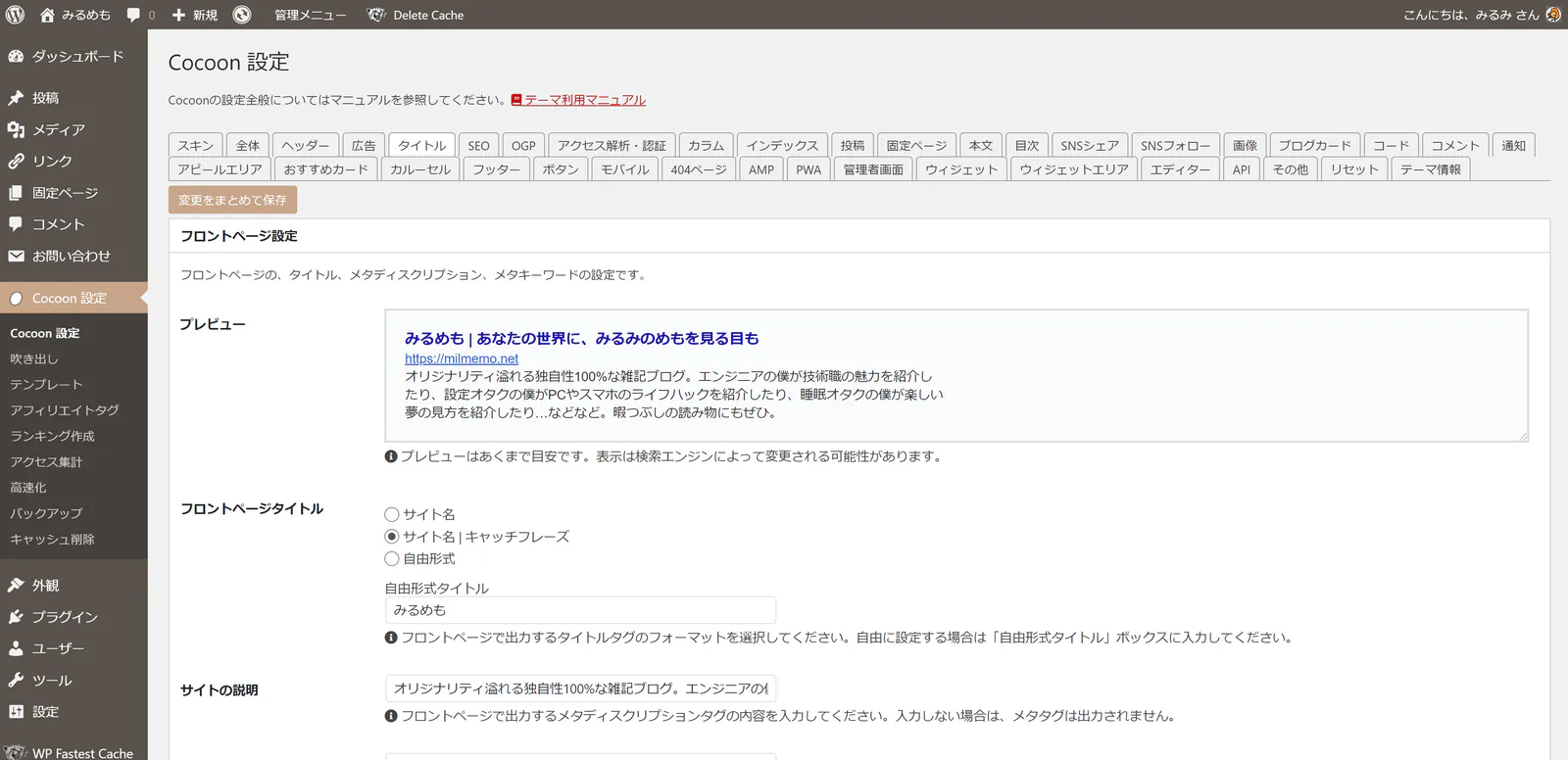Image resolution: width=1568 pixels, height=760 pixels.
Task: Click the 吹き出し submenu link
Action: (x=34, y=359)
